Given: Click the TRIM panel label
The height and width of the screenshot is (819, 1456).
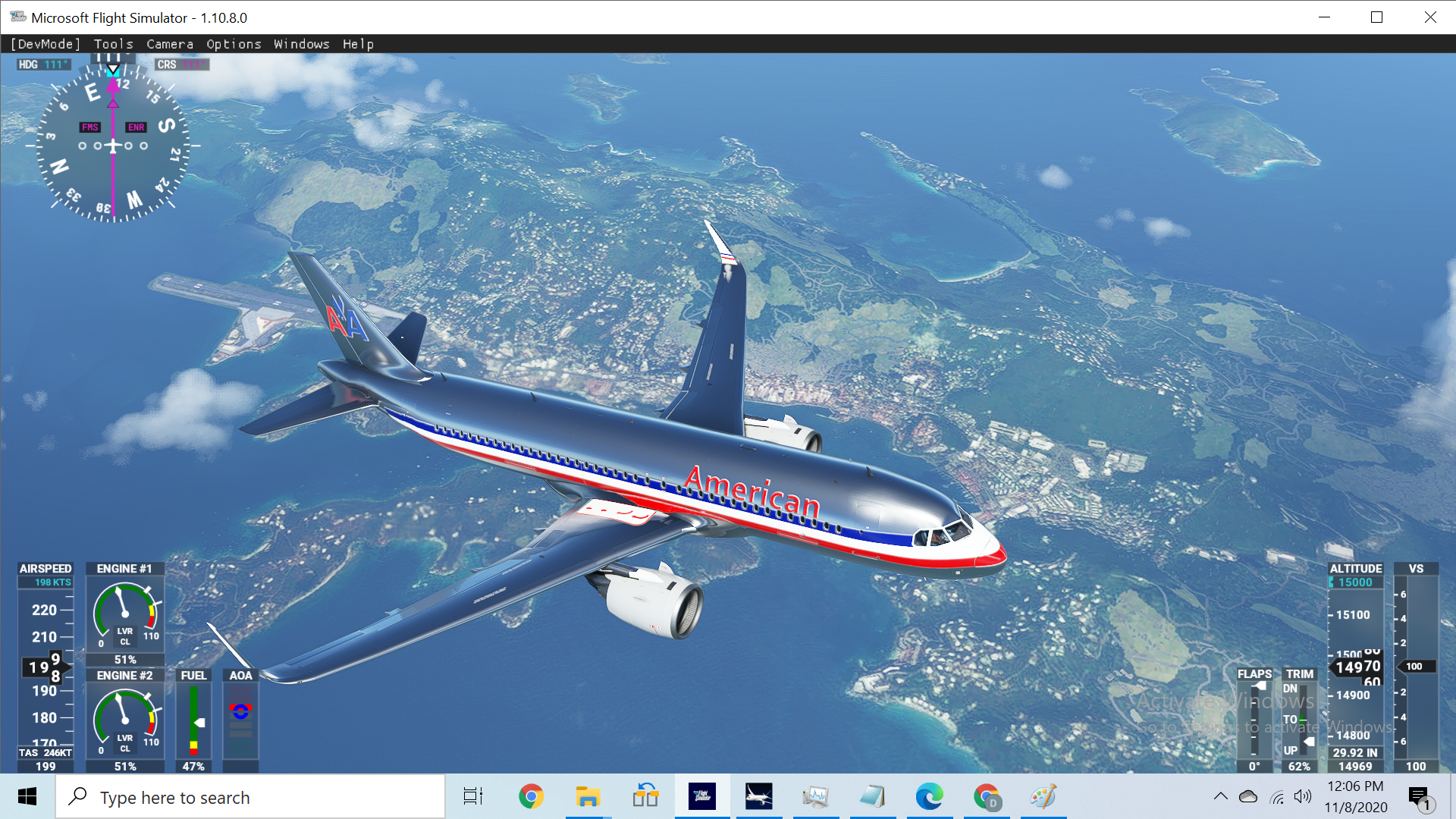Looking at the screenshot, I should pos(1300,674).
